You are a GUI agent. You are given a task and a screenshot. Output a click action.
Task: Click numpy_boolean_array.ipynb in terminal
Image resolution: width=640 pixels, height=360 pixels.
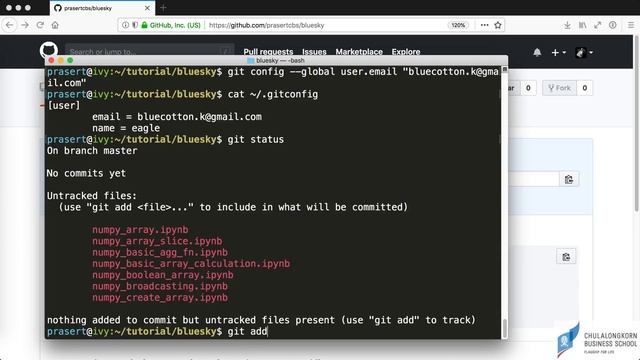click(163, 275)
